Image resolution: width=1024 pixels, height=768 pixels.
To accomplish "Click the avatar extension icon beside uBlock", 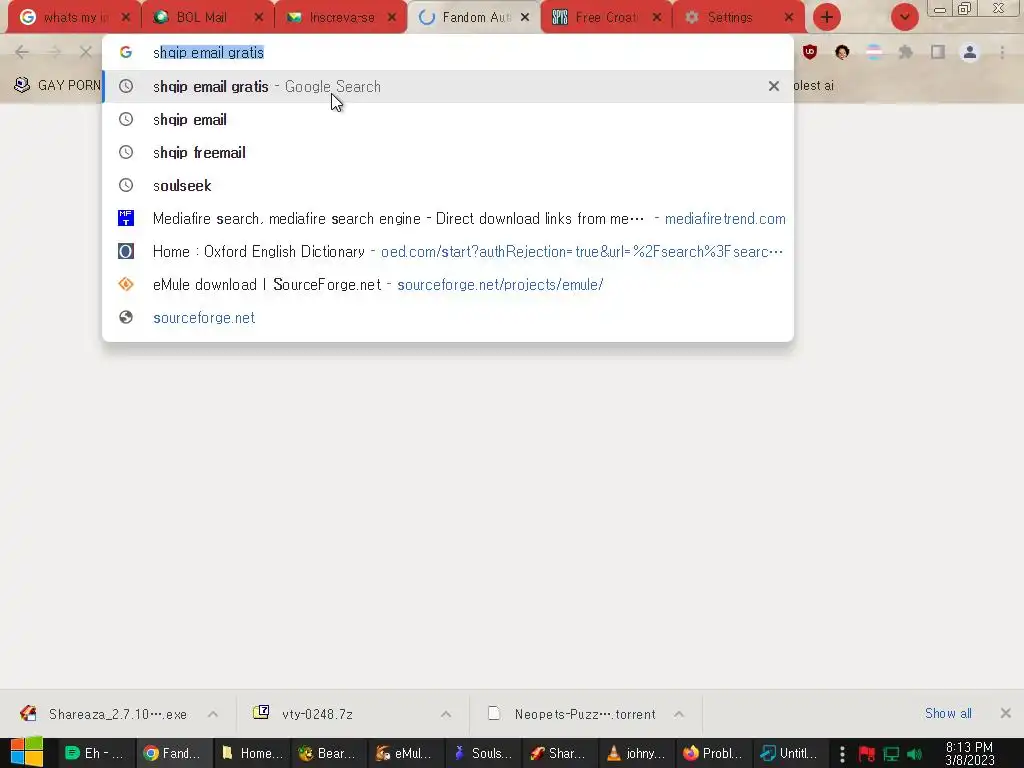I will point(842,52).
